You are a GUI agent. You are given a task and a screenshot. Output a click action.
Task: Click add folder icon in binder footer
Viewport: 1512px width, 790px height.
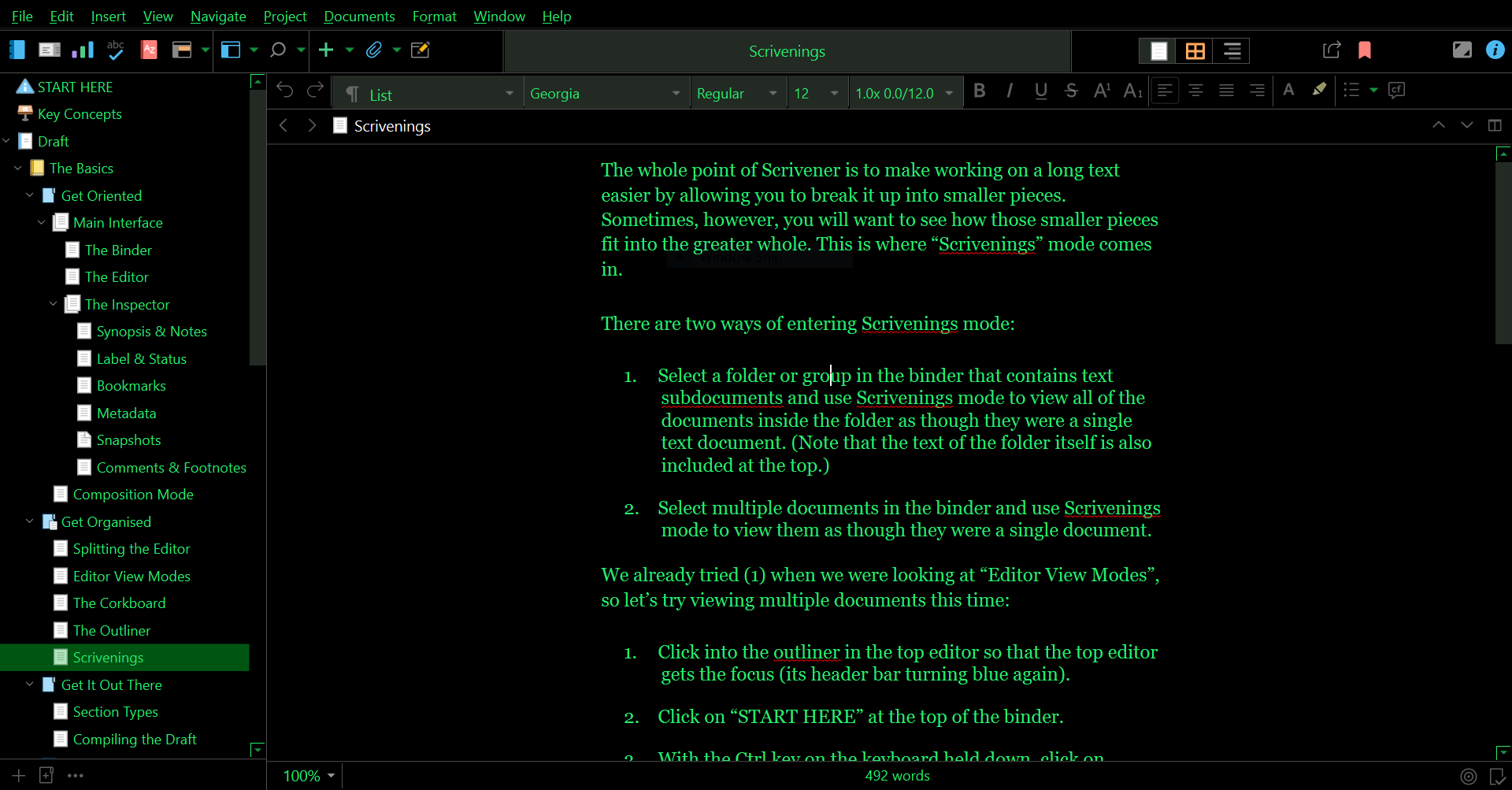pos(46,776)
